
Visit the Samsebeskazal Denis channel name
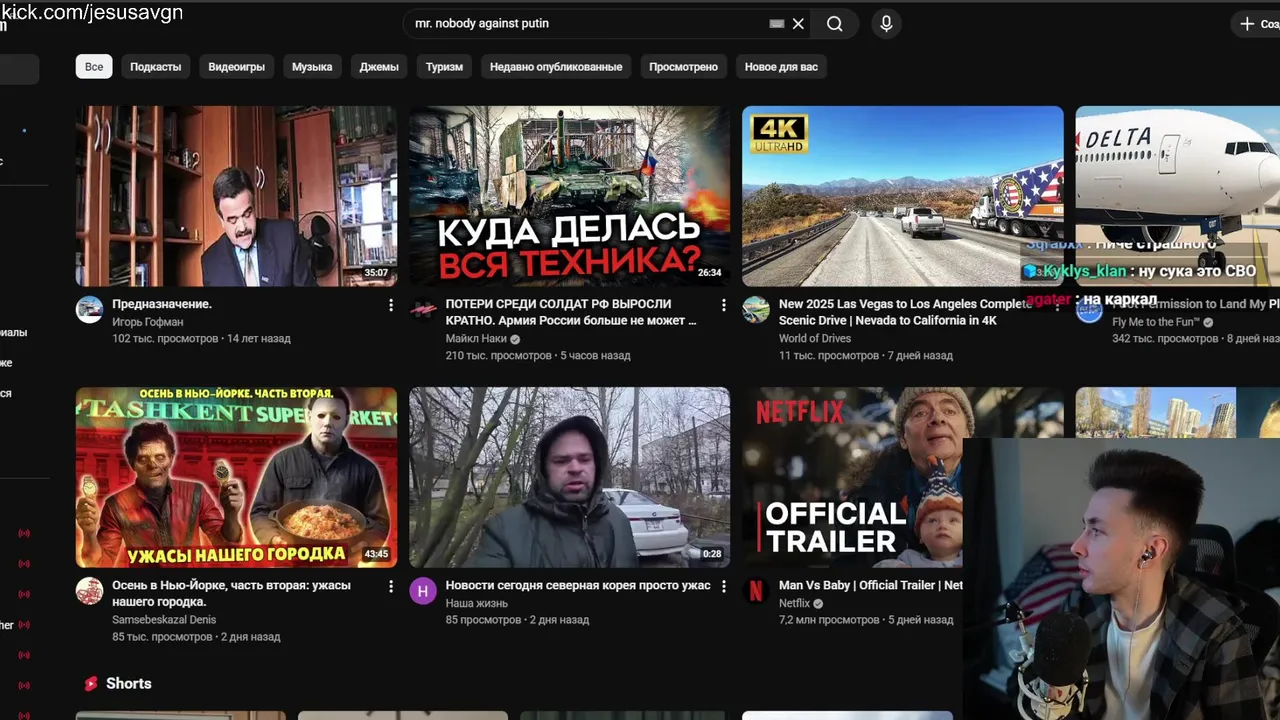click(x=164, y=620)
